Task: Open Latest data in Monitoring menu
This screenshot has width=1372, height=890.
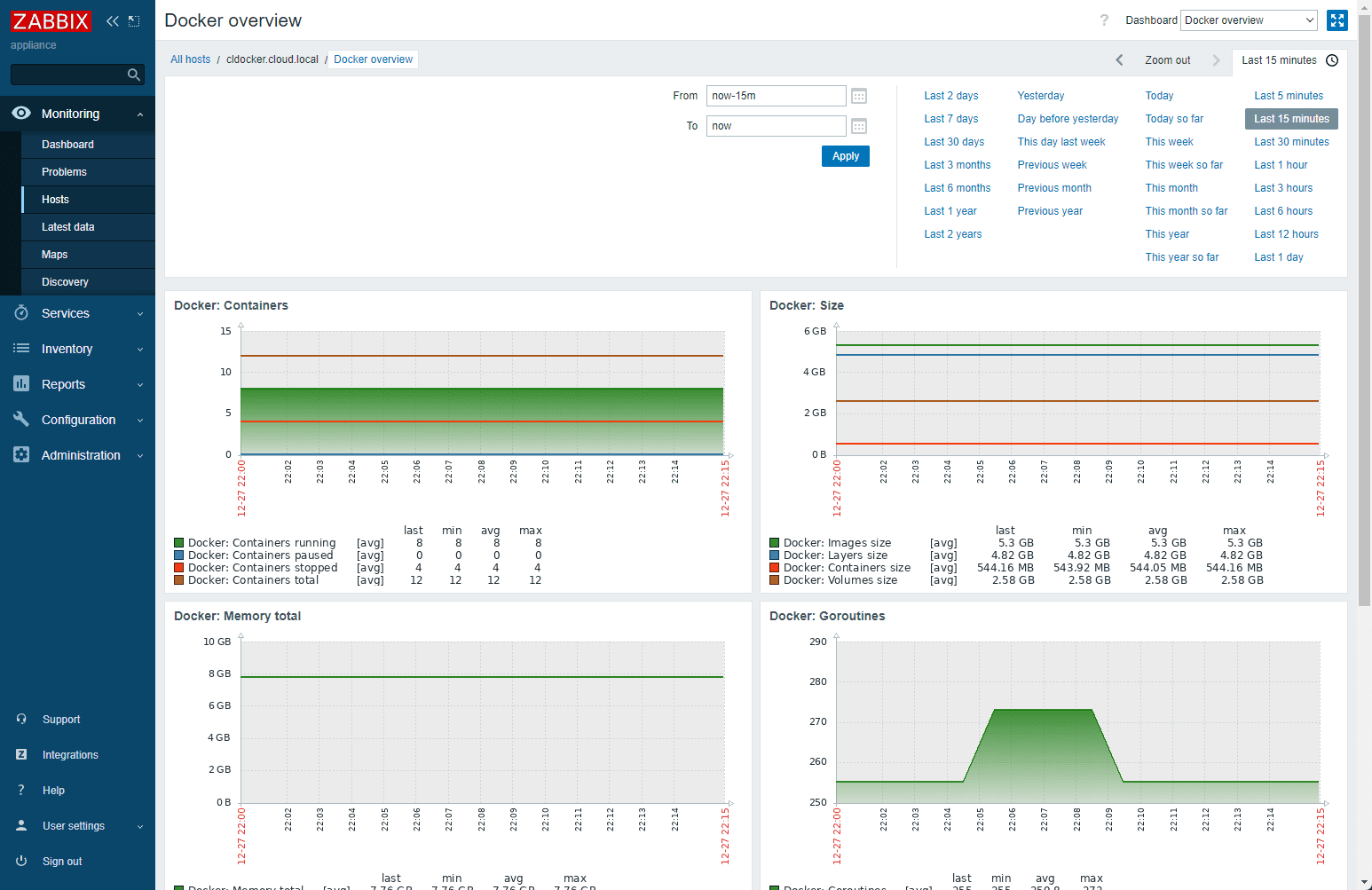Action: (68, 227)
